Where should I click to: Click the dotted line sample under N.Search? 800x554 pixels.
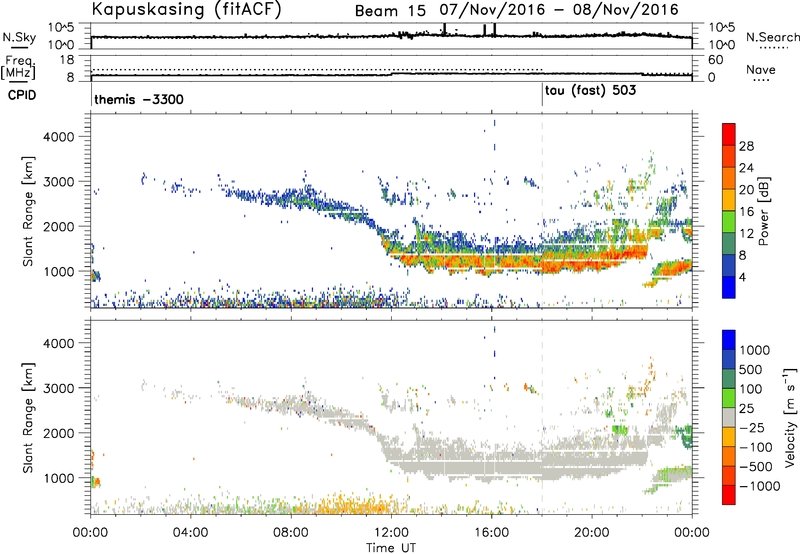click(773, 48)
